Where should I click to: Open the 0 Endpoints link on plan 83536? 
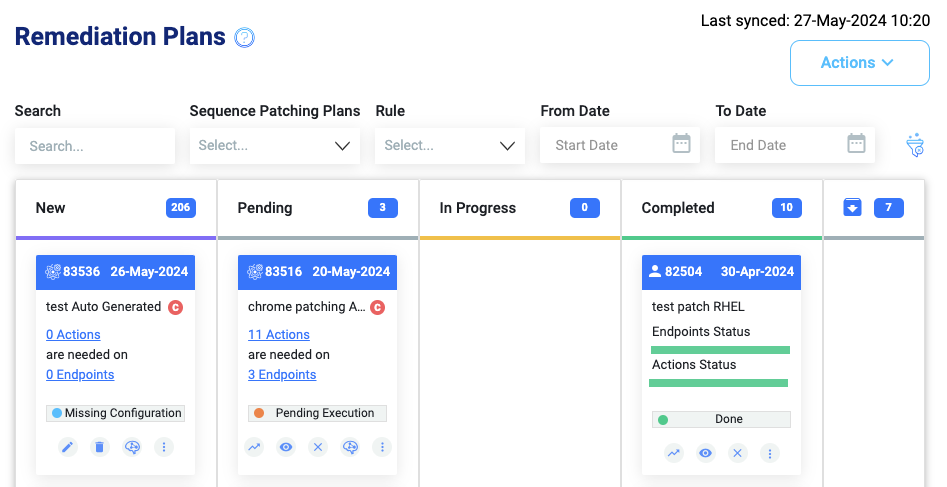point(80,375)
